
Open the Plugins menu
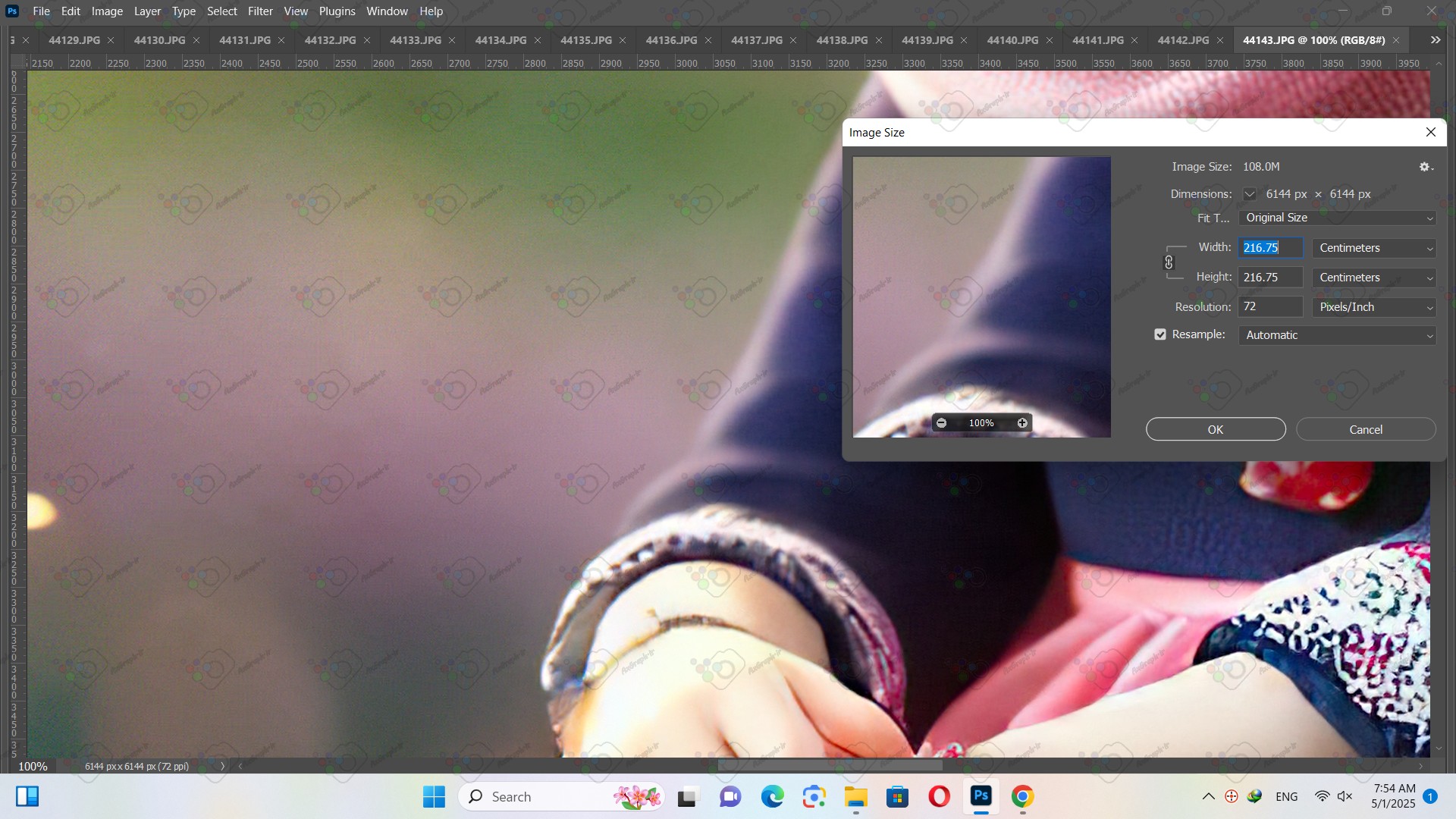coord(337,11)
